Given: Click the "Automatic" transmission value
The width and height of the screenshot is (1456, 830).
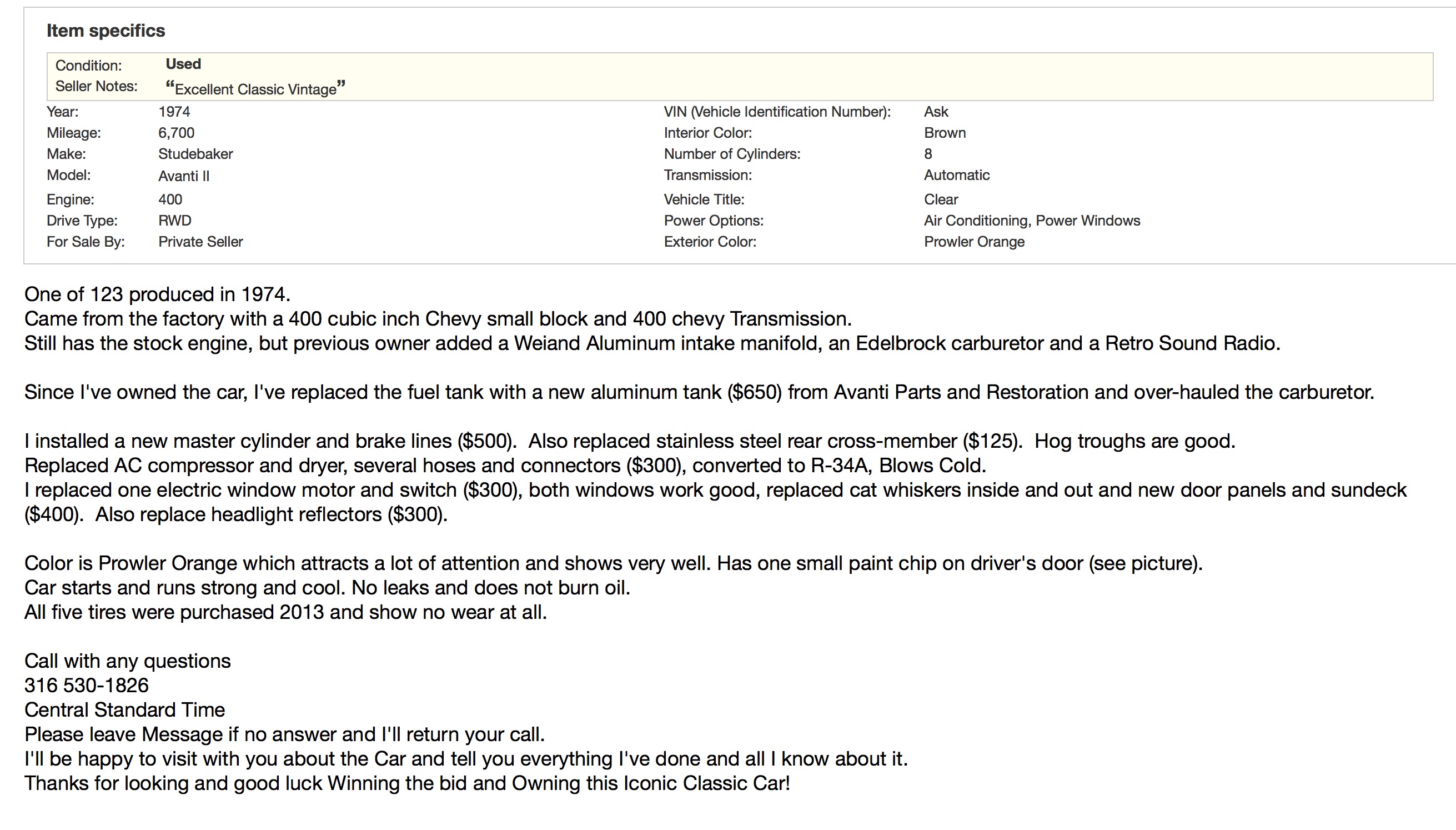Looking at the screenshot, I should [956, 175].
